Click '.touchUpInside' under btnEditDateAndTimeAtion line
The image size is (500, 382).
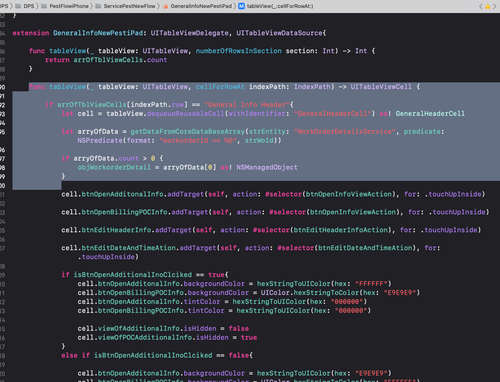(108, 257)
